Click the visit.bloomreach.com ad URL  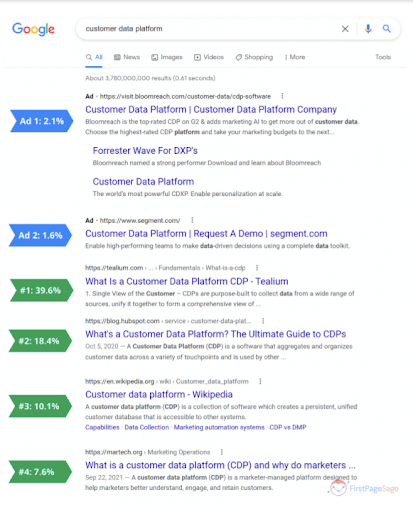(x=185, y=96)
